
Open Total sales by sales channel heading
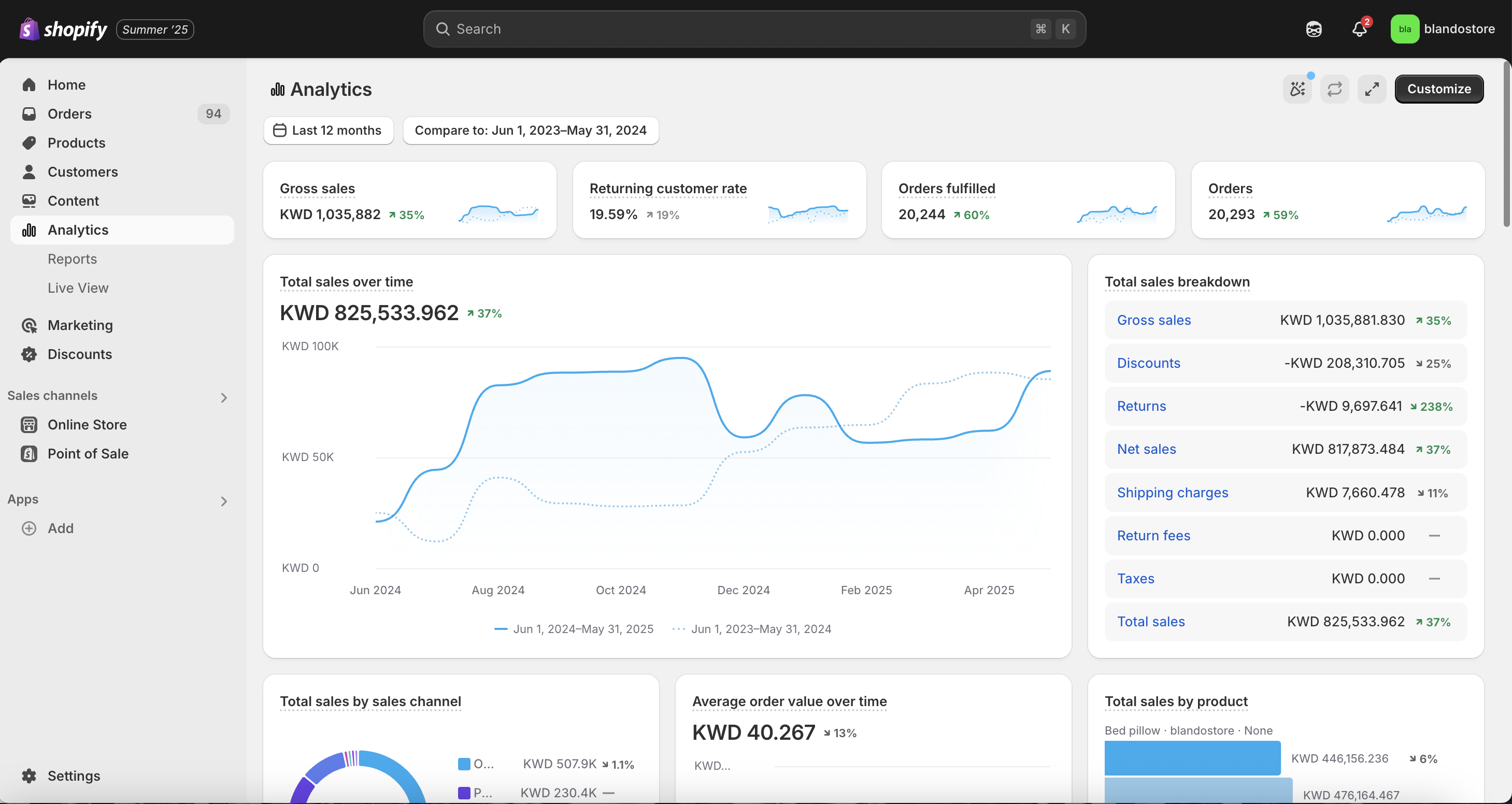coord(370,702)
